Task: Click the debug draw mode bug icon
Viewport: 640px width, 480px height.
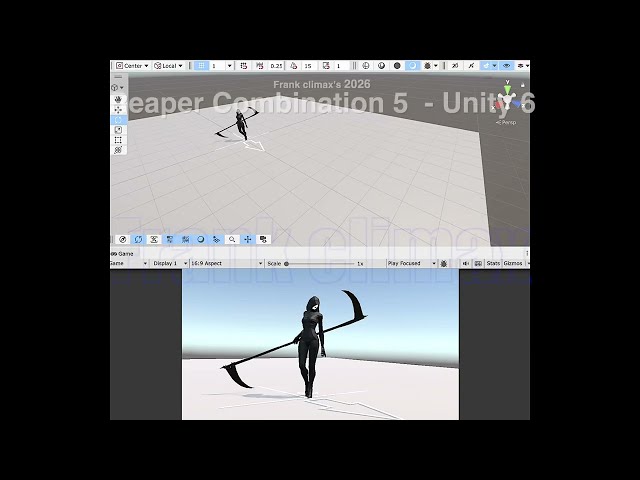Action: 427,66
